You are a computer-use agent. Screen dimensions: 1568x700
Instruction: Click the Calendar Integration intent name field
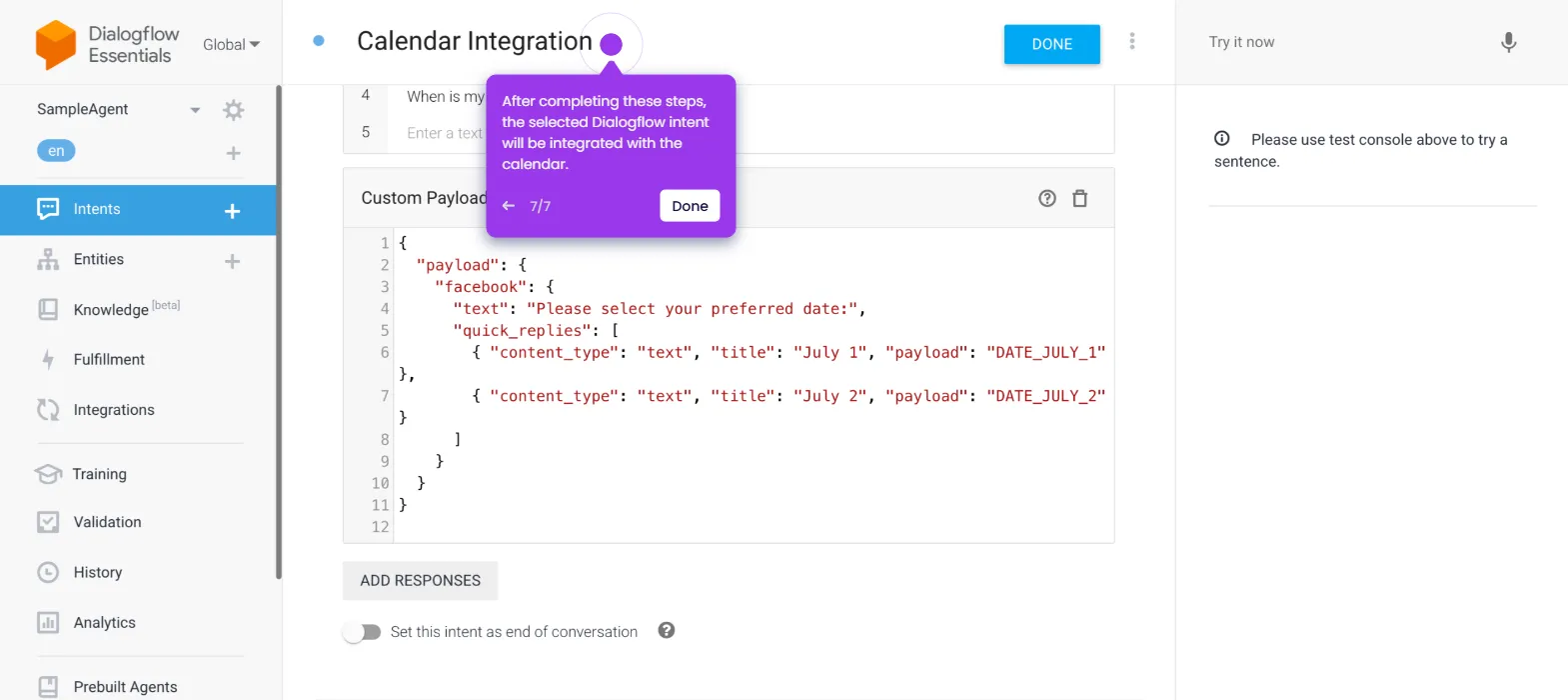[x=474, y=41]
